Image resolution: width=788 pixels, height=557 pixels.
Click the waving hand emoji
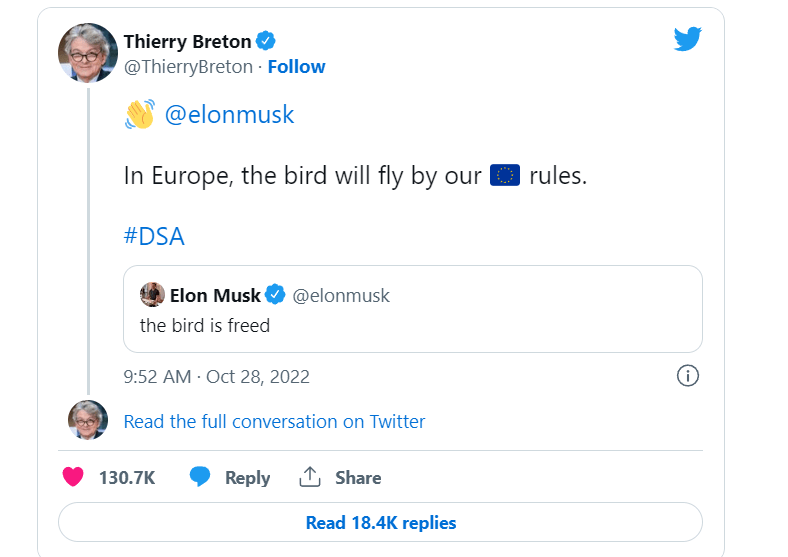139,114
